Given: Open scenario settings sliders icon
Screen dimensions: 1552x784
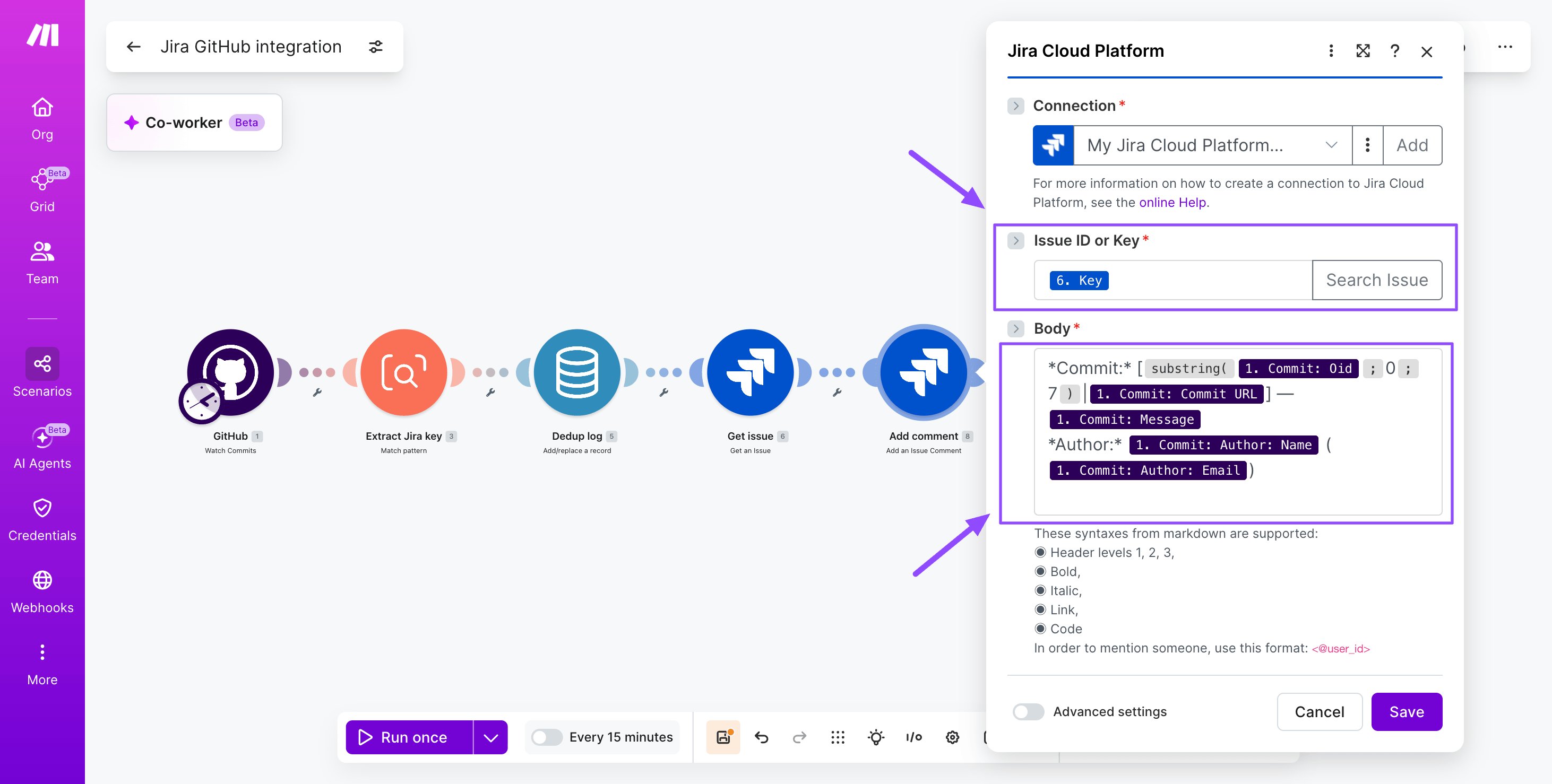Looking at the screenshot, I should (376, 46).
